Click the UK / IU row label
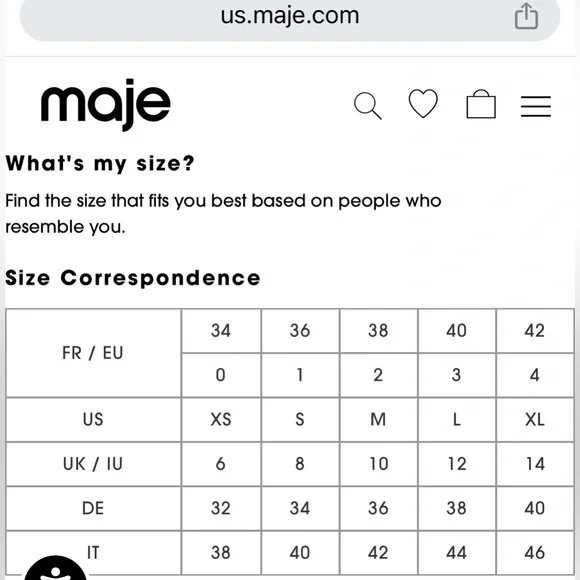The width and height of the screenshot is (580, 580). 93,464
